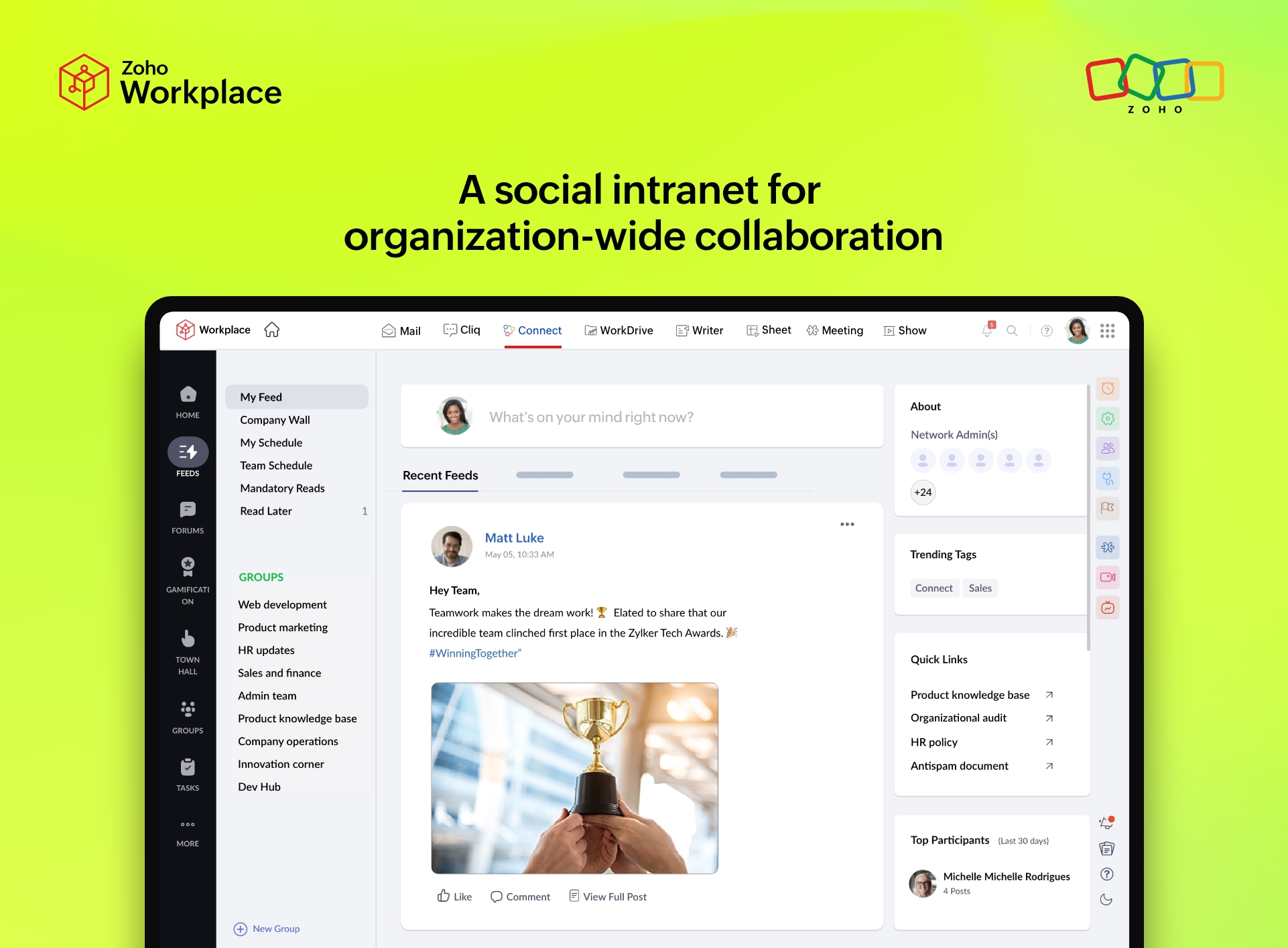Screen dimensions: 1288x948
Task: Open the Show app
Action: point(905,330)
